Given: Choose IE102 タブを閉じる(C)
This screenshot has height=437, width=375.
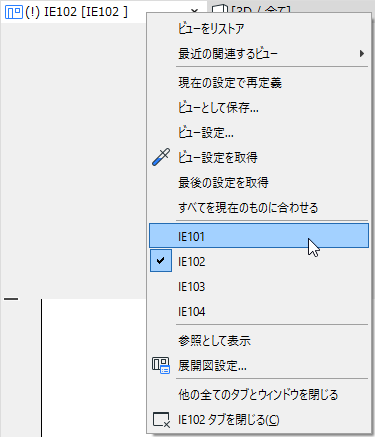Looking at the screenshot, I should pyautogui.click(x=259, y=420).
